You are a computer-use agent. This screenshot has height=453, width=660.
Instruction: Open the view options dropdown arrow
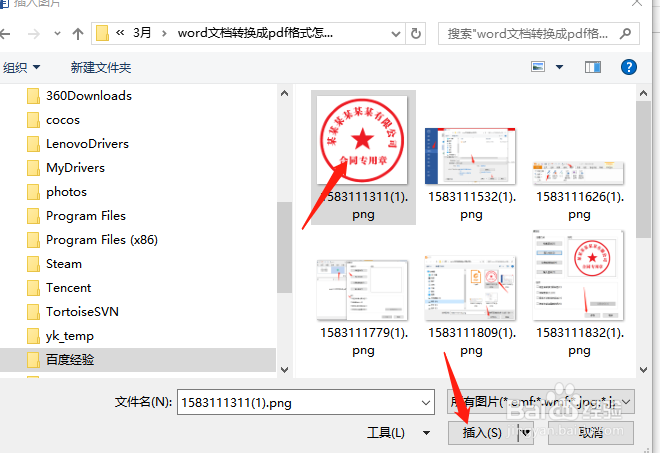tap(559, 67)
